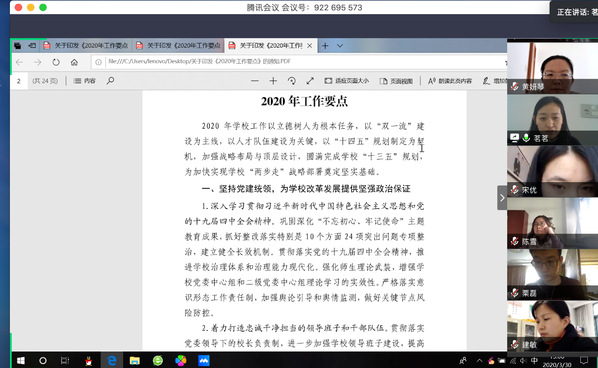Click the 内容 contents button
The image size is (598, 368).
pyautogui.click(x=84, y=81)
